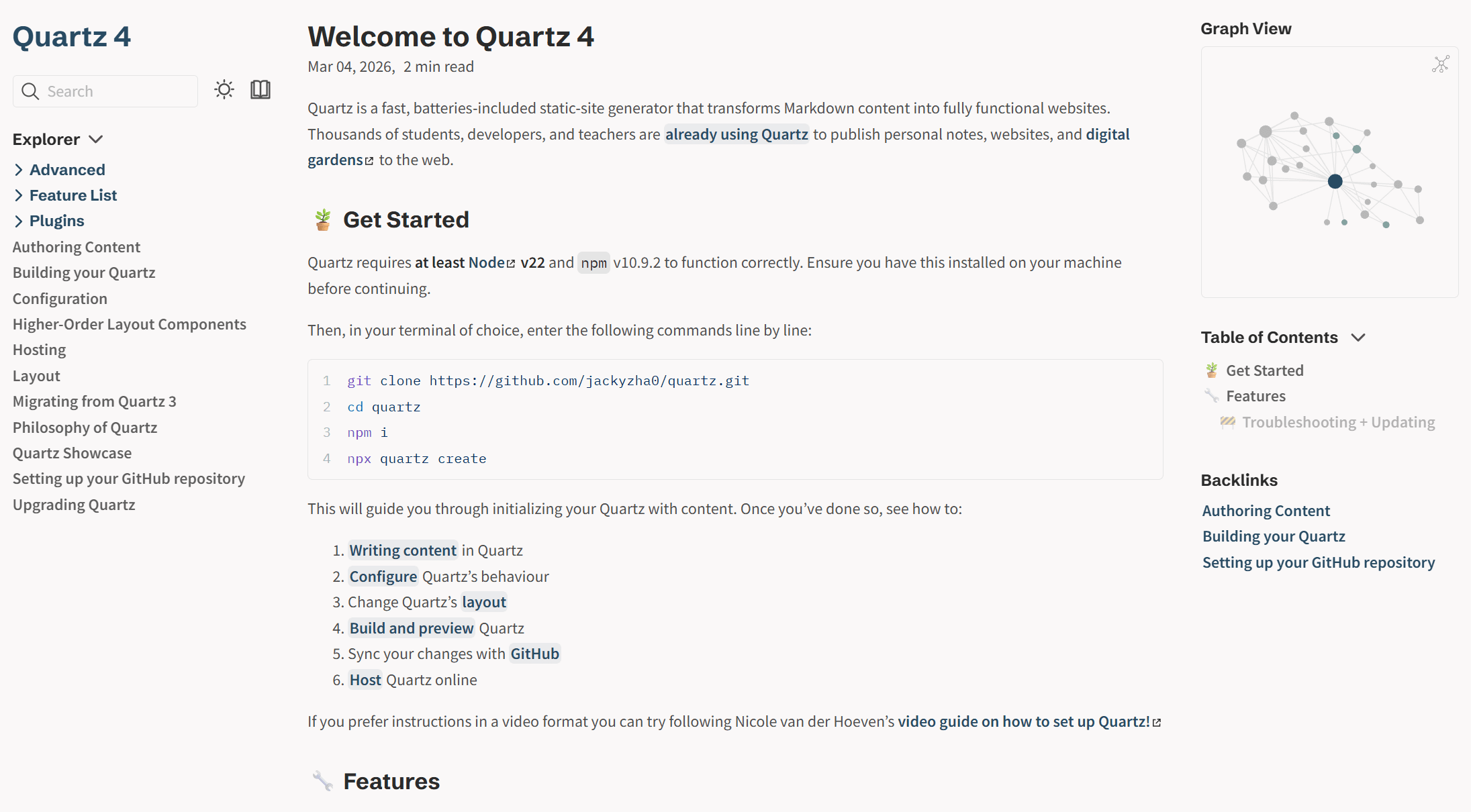Expand the Advanced folder
1471x812 pixels.
tap(19, 170)
